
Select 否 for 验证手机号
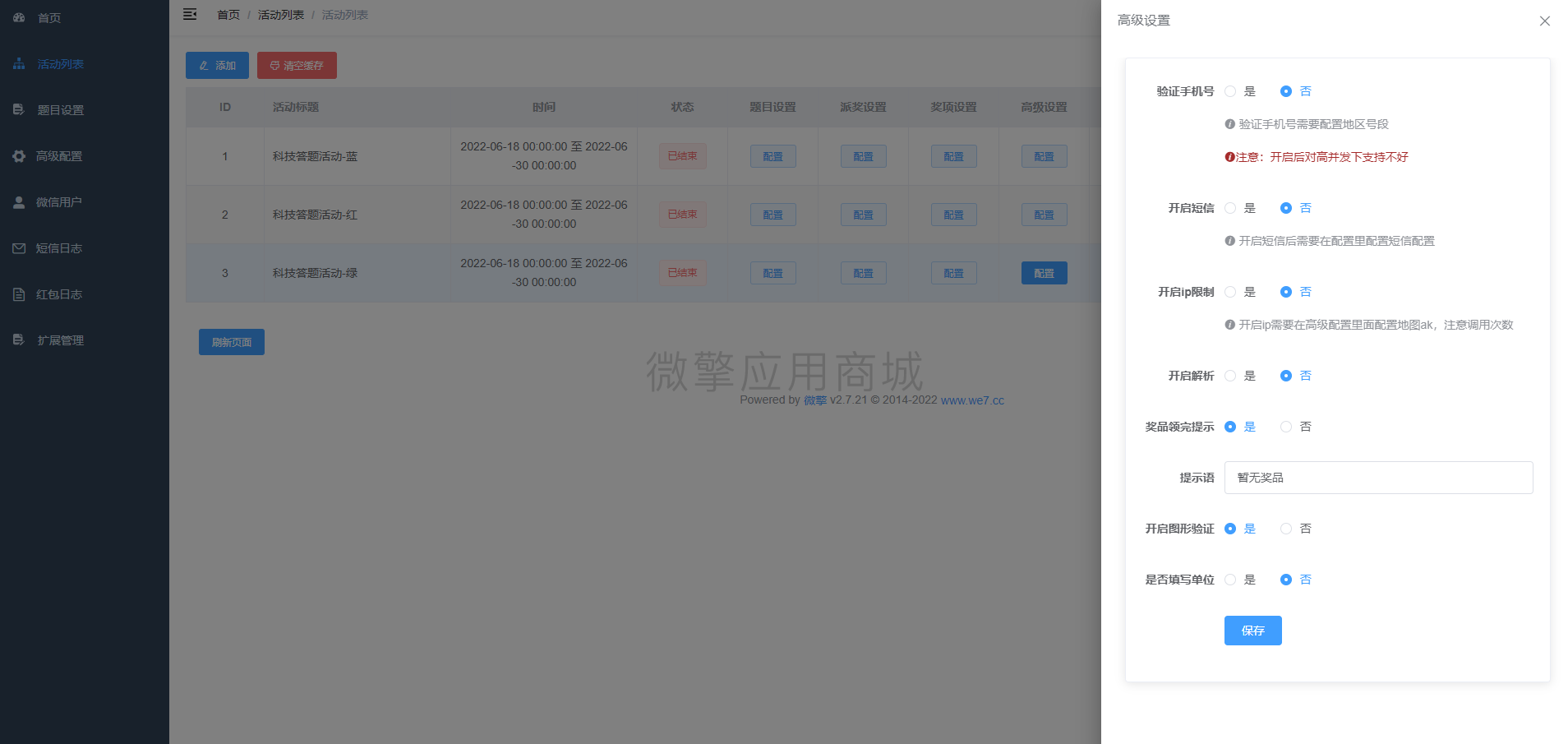[1286, 91]
